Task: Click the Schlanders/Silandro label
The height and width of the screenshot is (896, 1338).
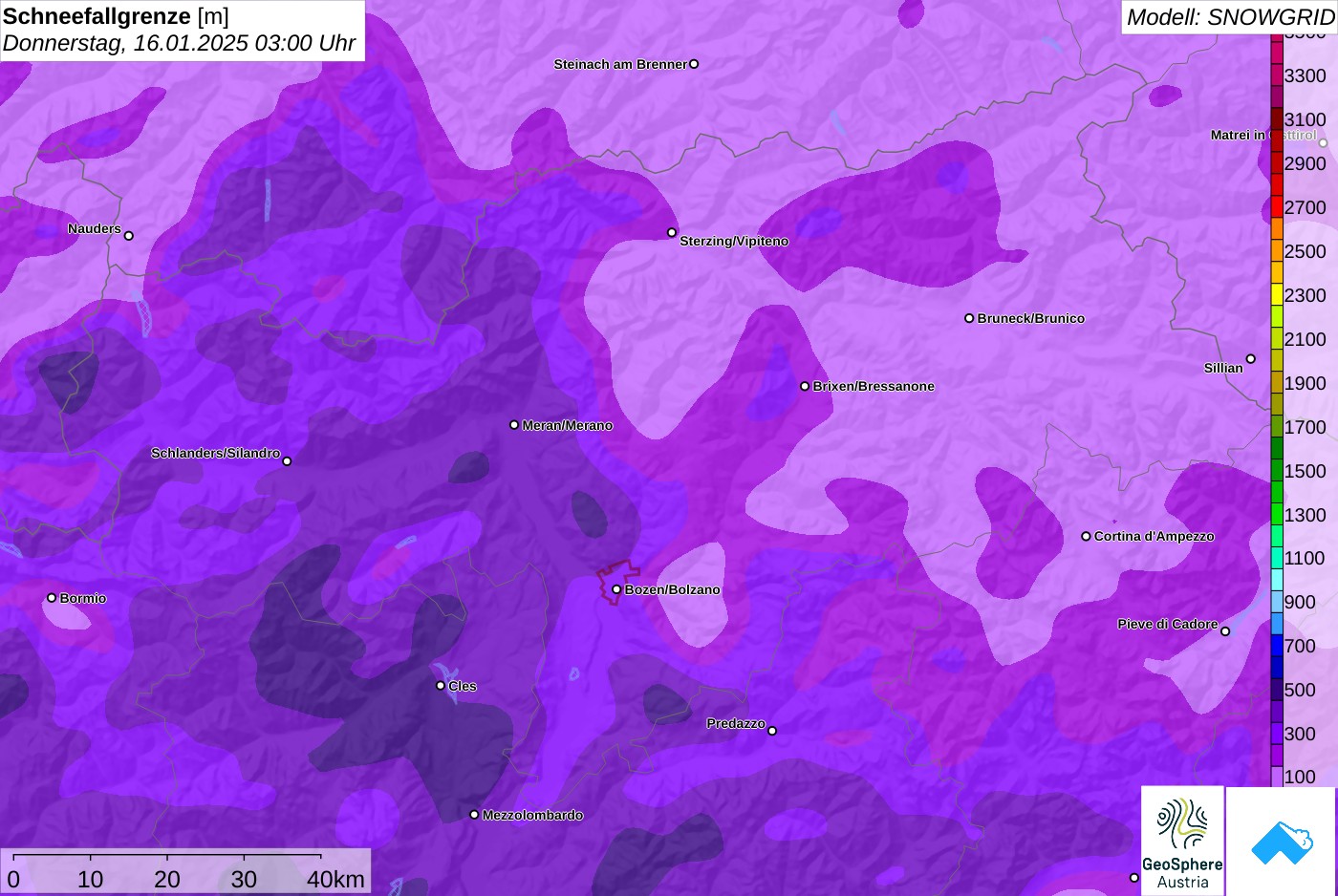Action: [x=215, y=454]
